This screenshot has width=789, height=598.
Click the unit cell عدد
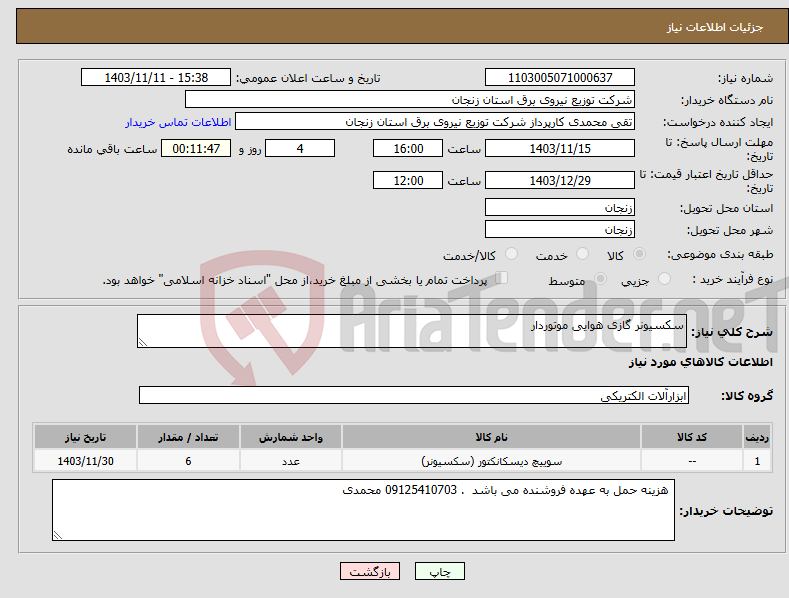(291, 461)
